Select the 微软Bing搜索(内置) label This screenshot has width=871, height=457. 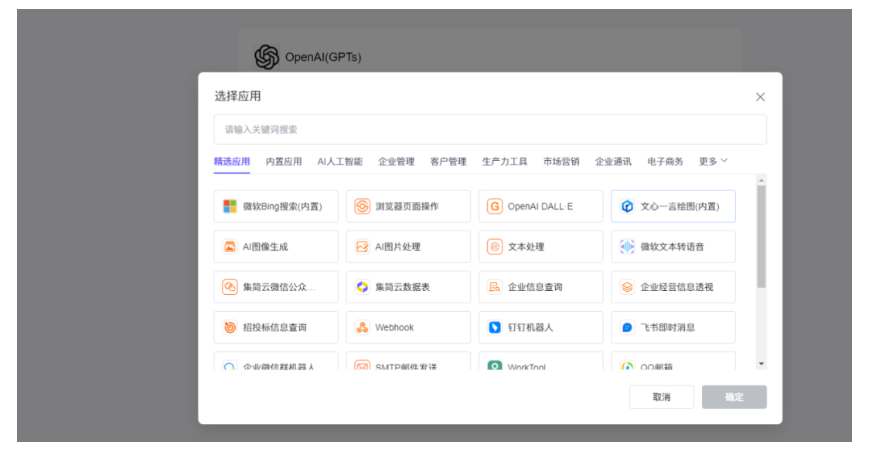pyautogui.click(x=282, y=207)
